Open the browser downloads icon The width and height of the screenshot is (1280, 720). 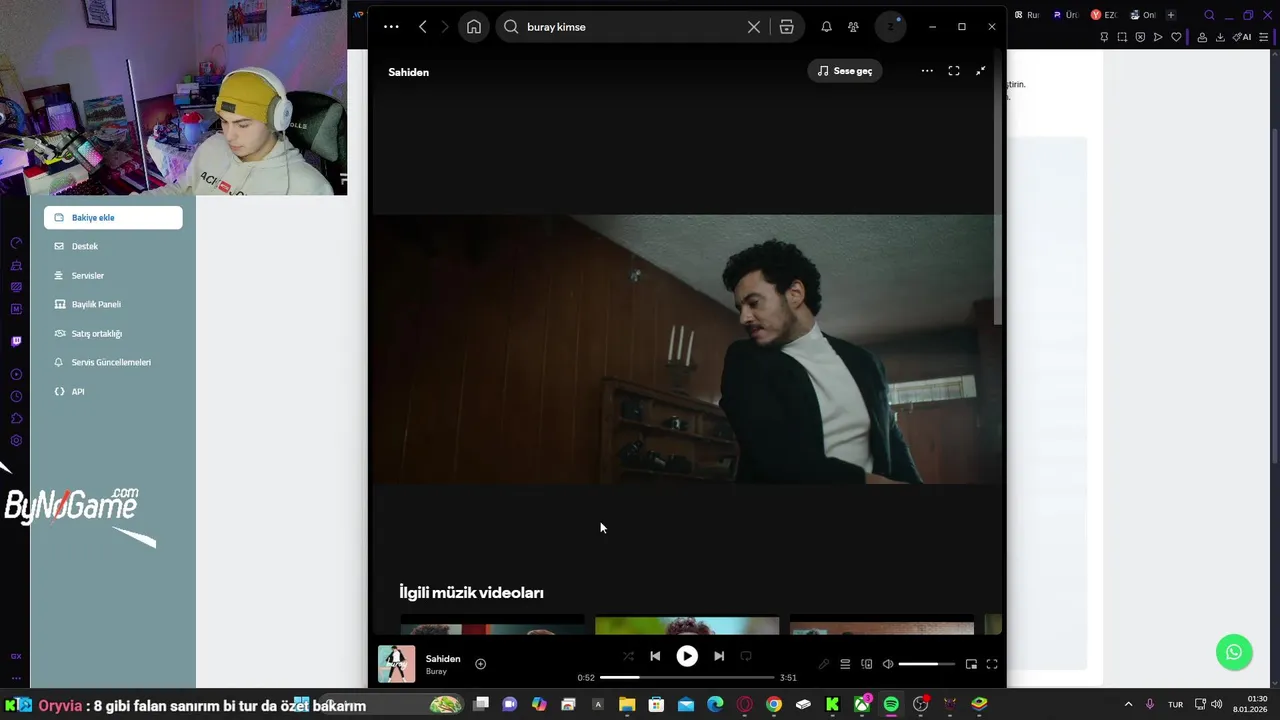(x=1220, y=37)
